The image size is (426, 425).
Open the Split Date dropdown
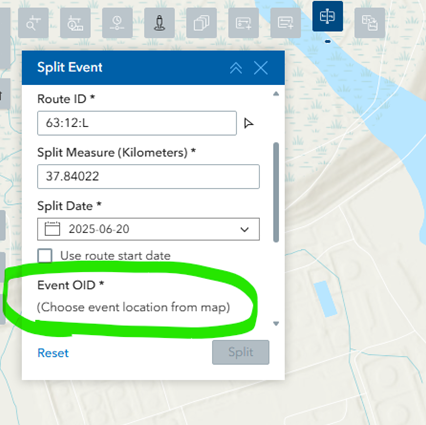tap(245, 229)
